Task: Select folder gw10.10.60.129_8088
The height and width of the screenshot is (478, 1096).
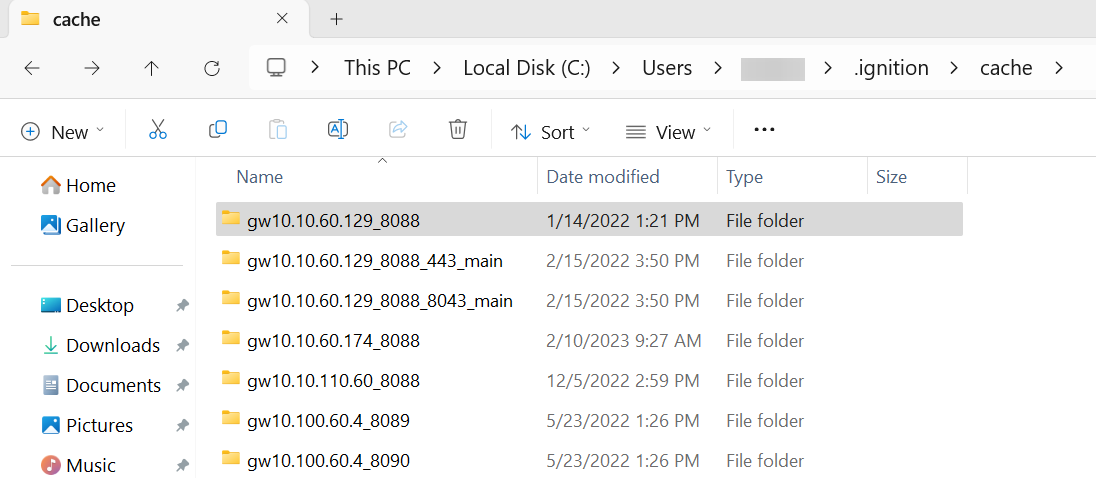Action: point(589,219)
